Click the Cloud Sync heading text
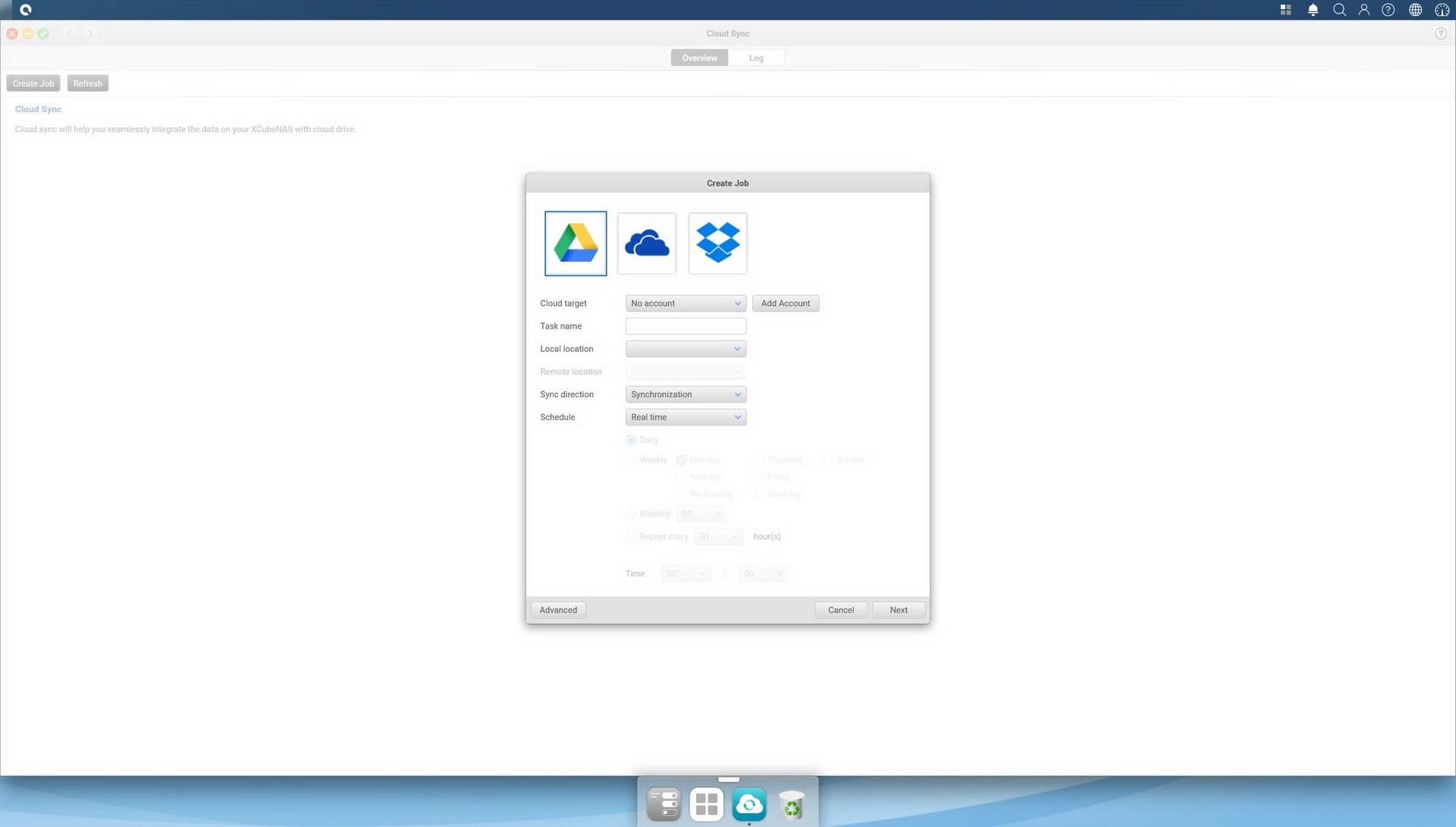Screen dimensions: 1456x827 38,109
